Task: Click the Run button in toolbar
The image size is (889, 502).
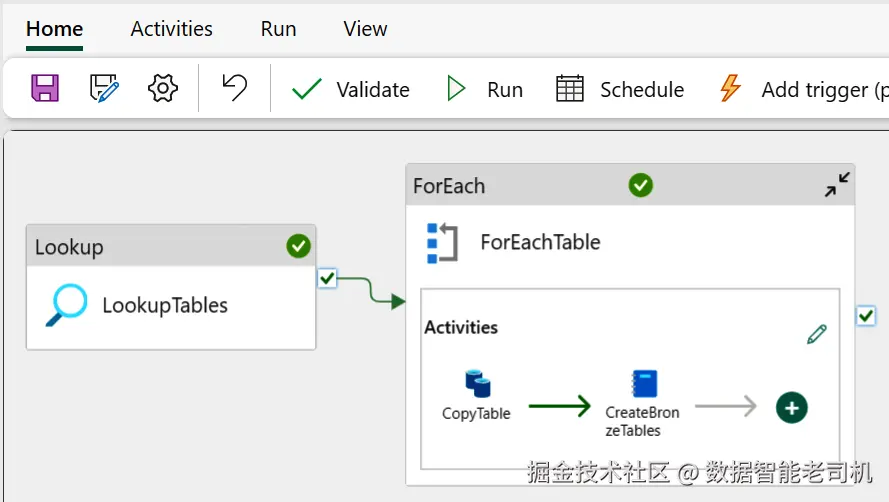Action: click(484, 89)
